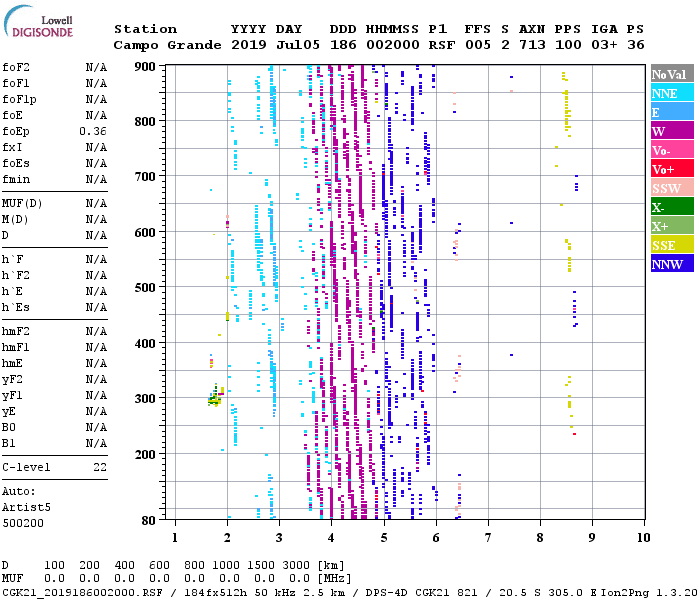The image size is (700, 600).
Task: Select the W purple legend swatch
Action: pyautogui.click(x=672, y=131)
